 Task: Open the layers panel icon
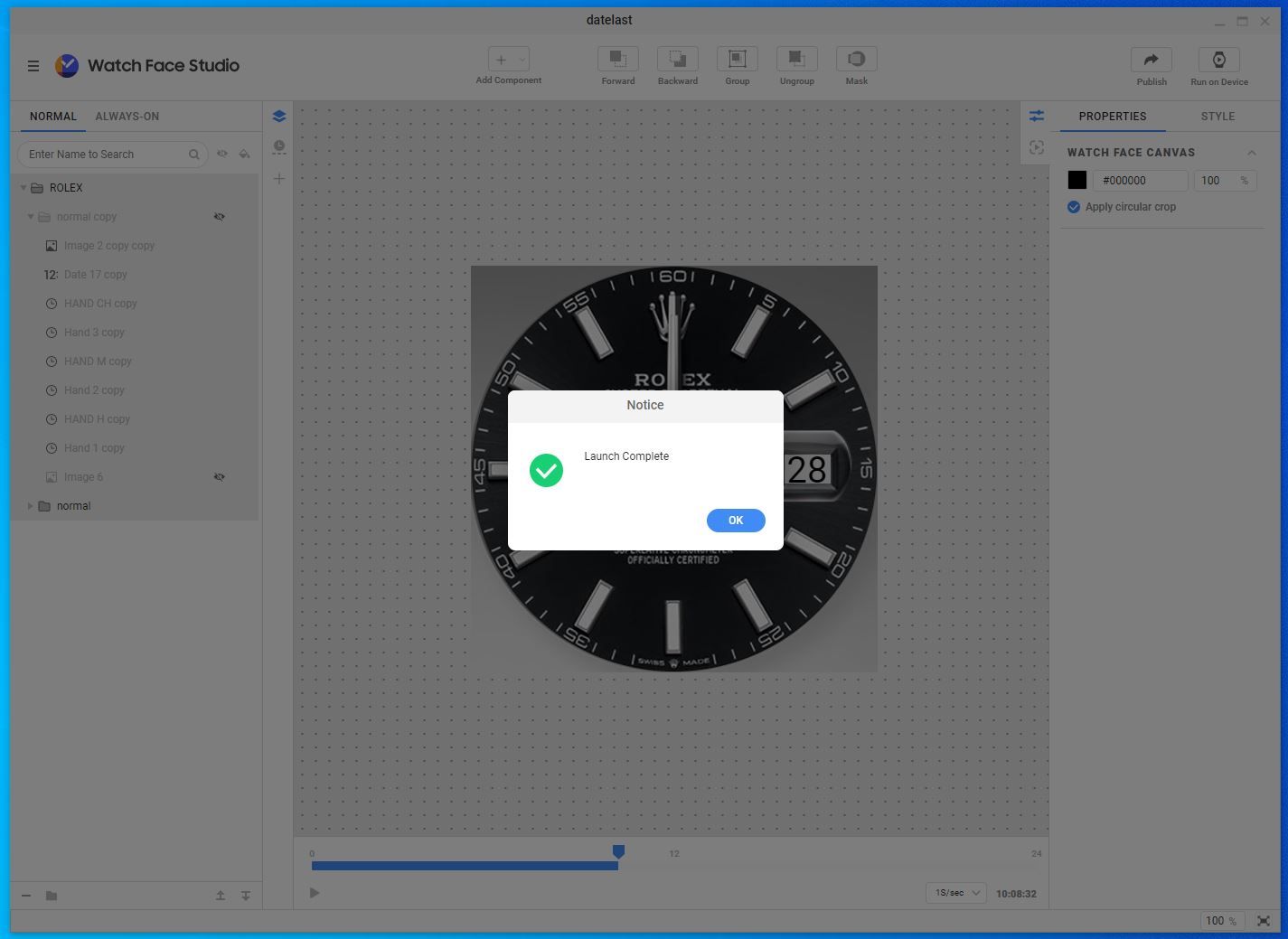point(279,117)
